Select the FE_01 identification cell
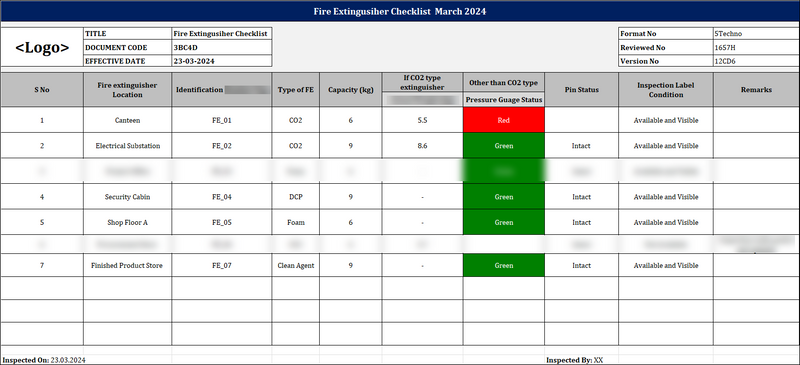800x365 pixels. [x=222, y=120]
